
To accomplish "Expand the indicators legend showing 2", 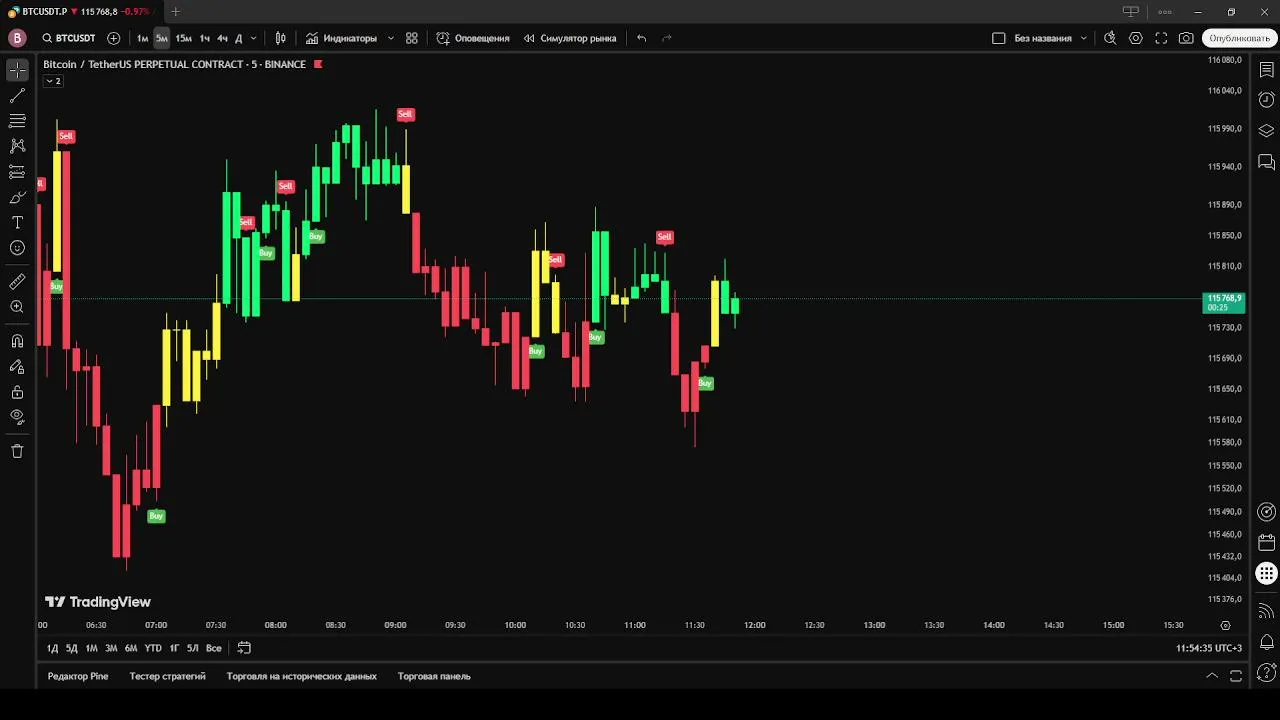I will 53,81.
